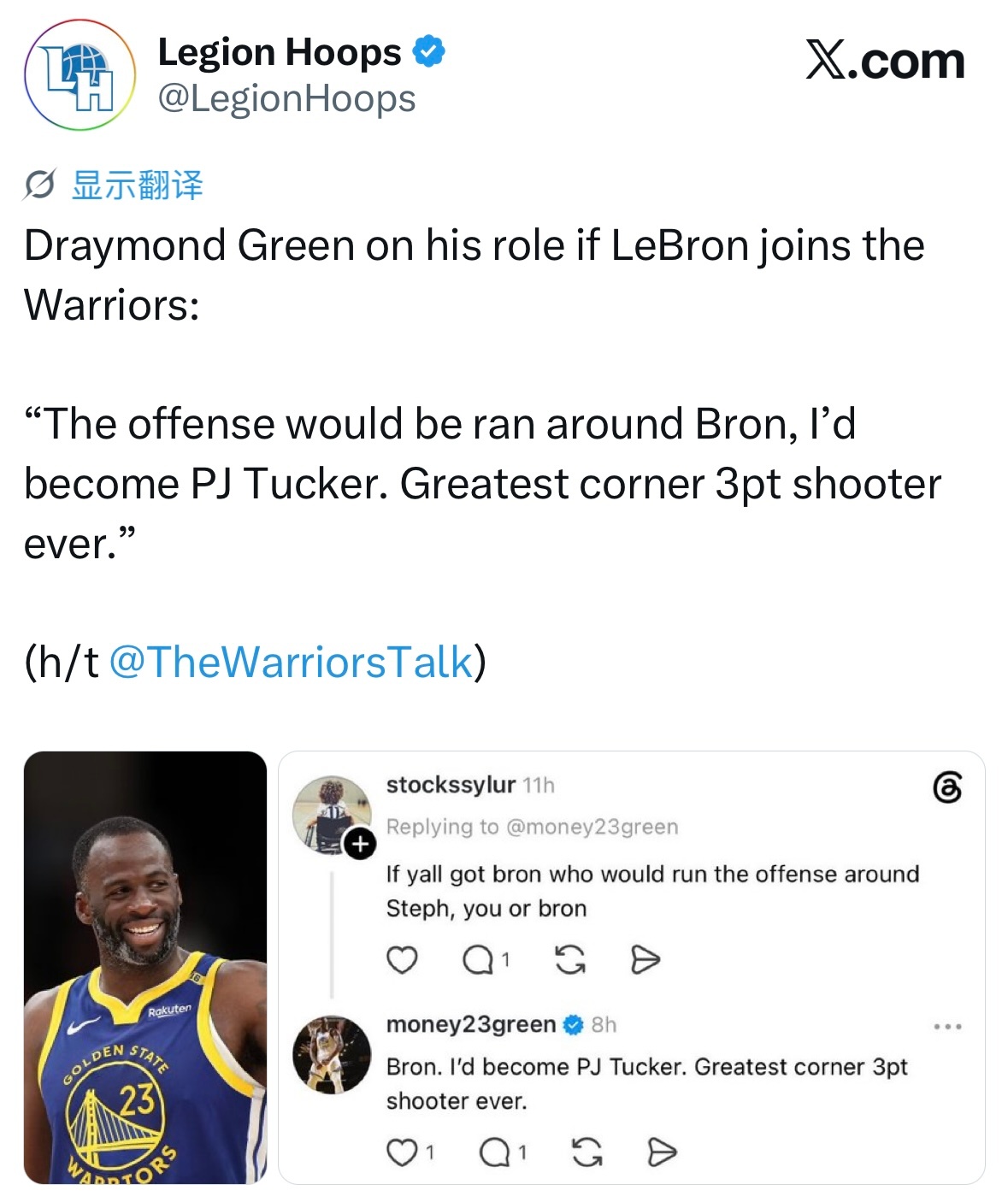This screenshot has height=1202, width=1008.
Task: Open comments on the stockssylur reply
Action: click(x=486, y=961)
